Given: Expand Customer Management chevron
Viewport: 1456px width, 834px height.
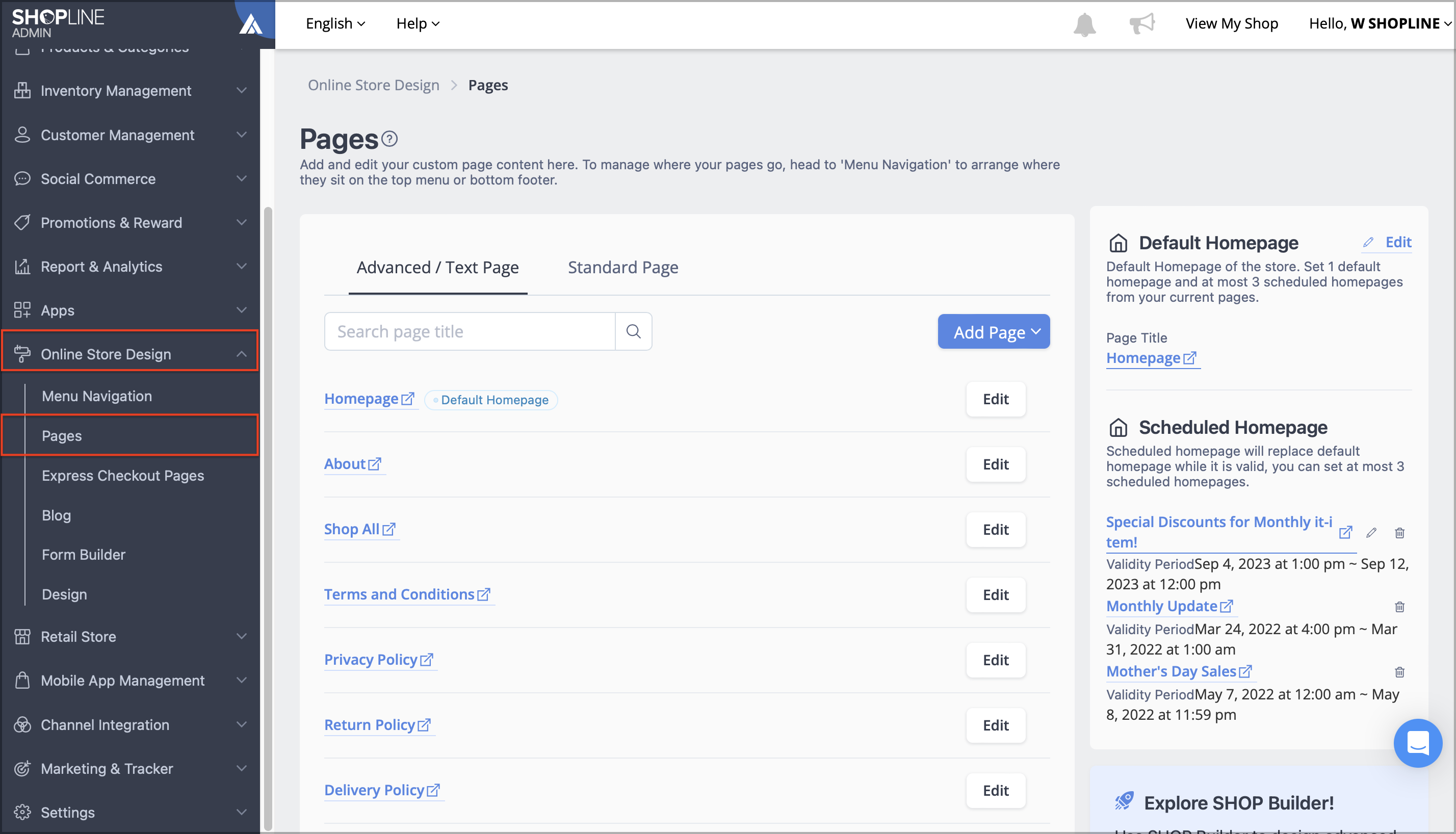Looking at the screenshot, I should pyautogui.click(x=242, y=135).
